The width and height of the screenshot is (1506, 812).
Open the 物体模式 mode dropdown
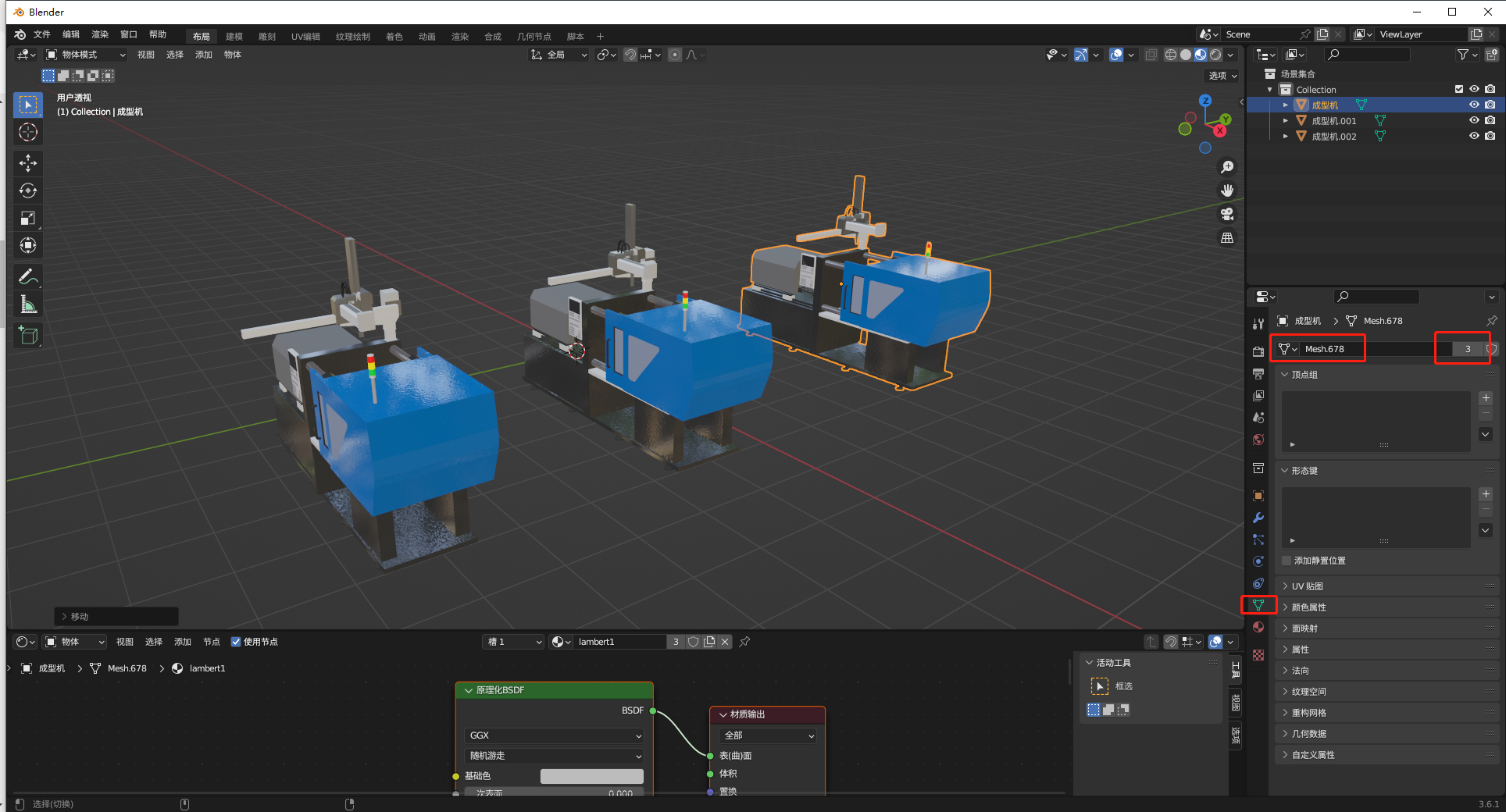point(85,55)
